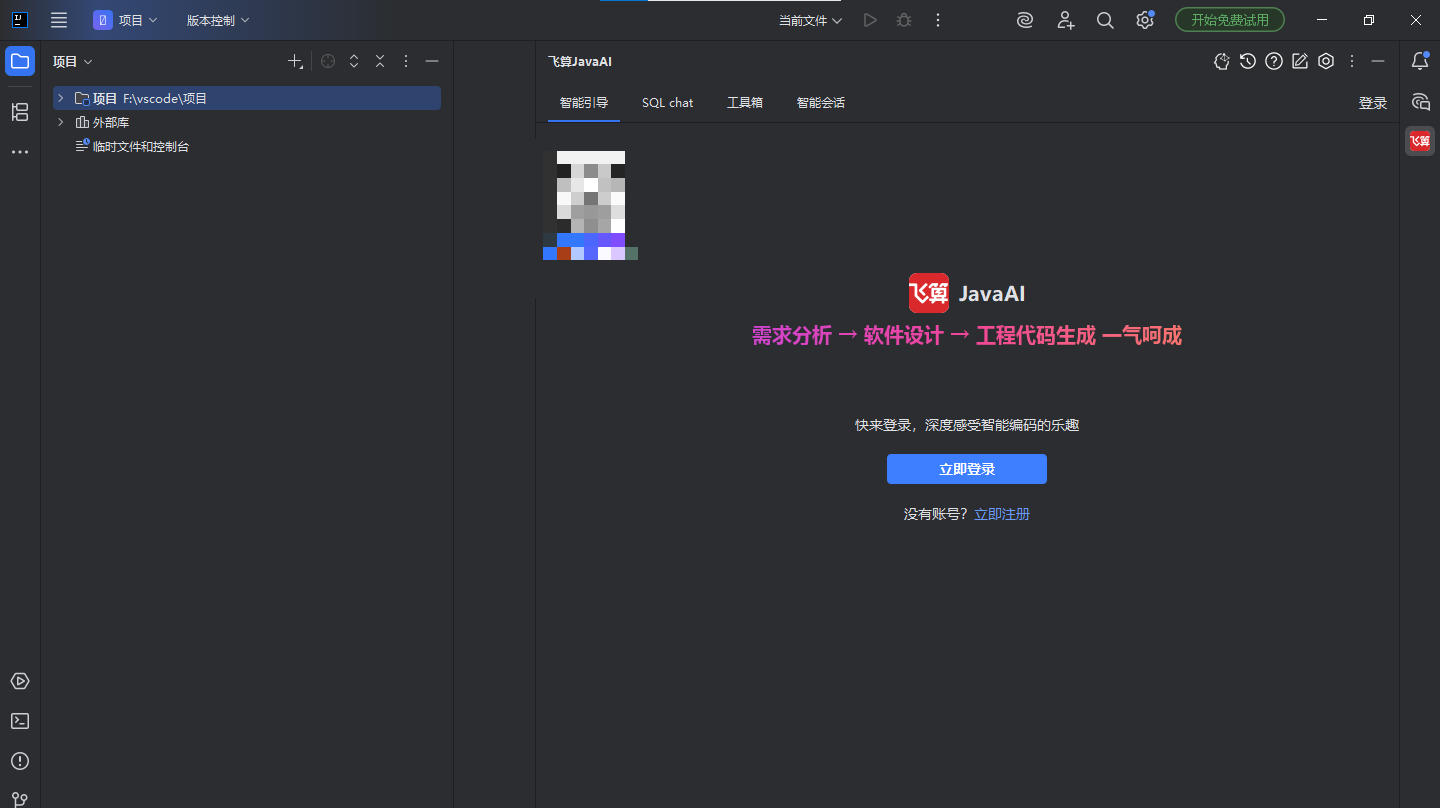Expand the 外部库 tree node
This screenshot has height=808, width=1440.
pyautogui.click(x=60, y=121)
